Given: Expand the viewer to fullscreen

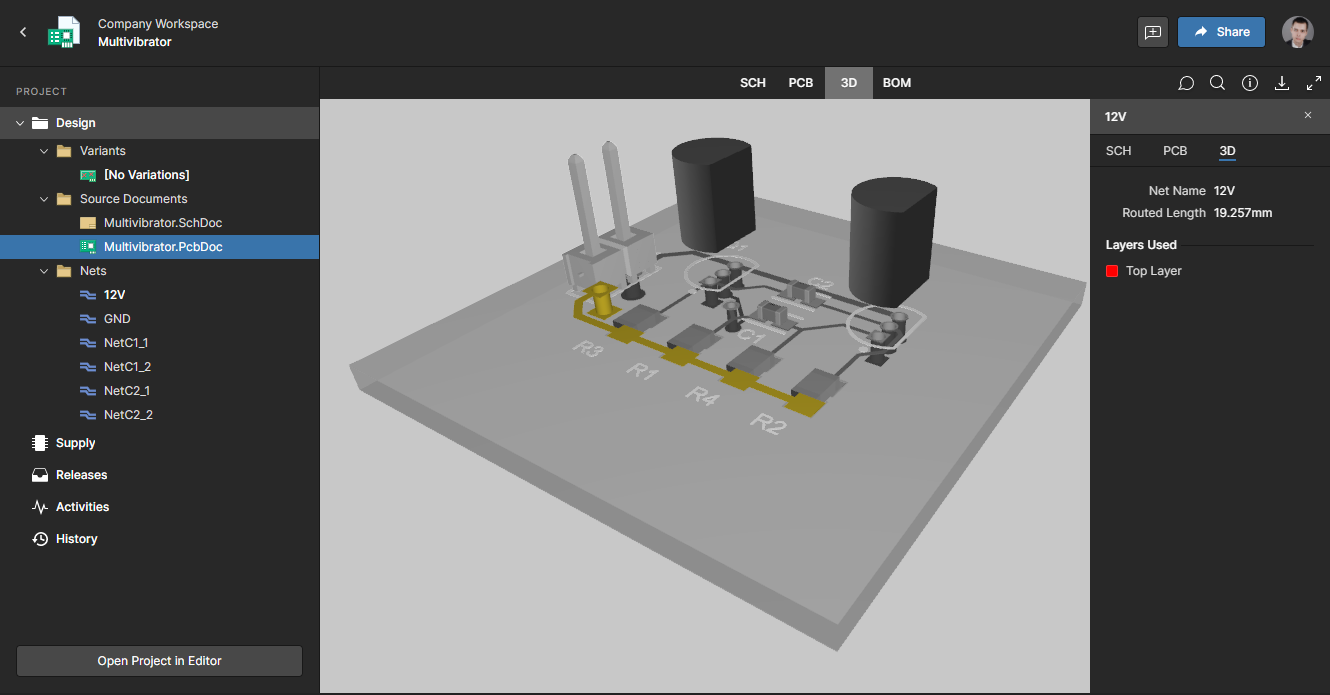Looking at the screenshot, I should pos(1314,83).
